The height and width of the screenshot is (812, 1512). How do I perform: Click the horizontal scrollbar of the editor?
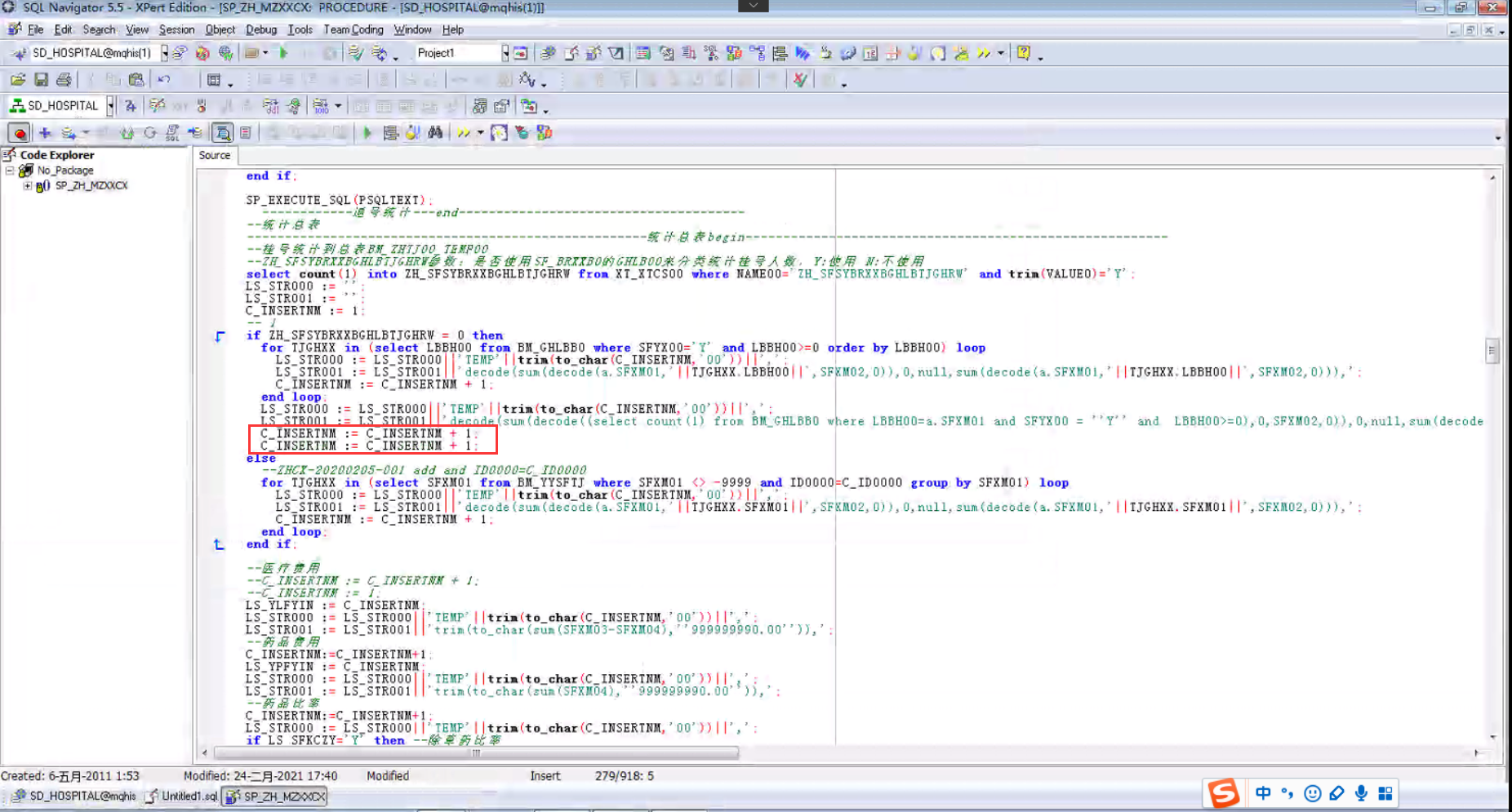[476, 753]
